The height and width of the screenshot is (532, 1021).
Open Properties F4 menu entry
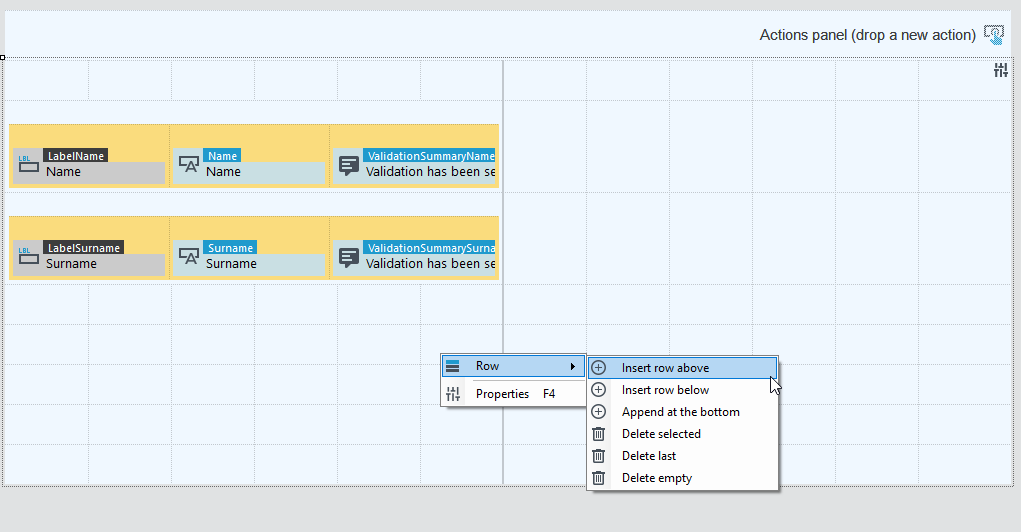point(513,393)
